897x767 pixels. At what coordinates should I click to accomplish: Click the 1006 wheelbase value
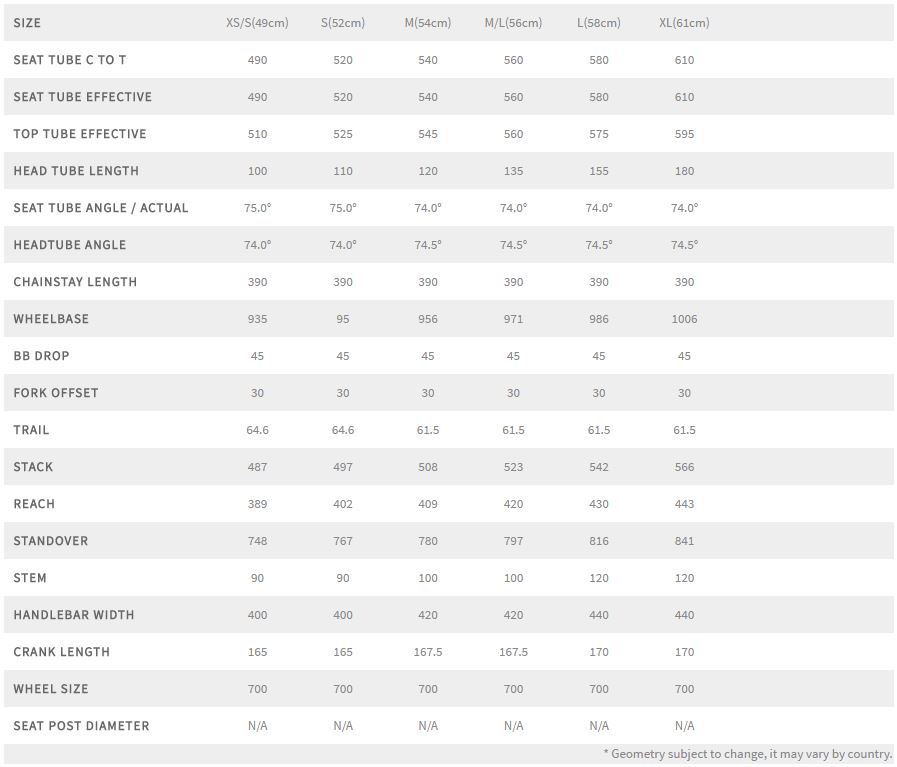pos(685,319)
